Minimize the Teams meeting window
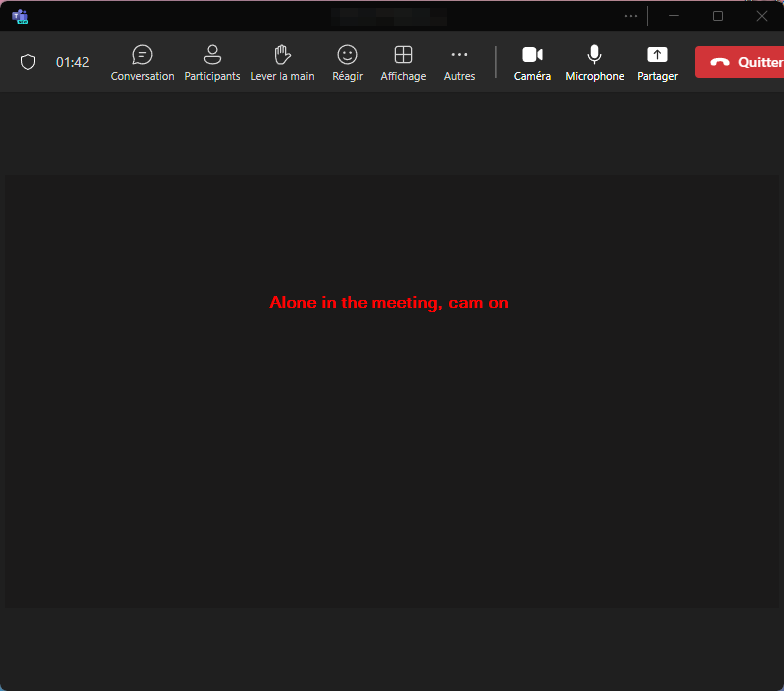The height and width of the screenshot is (691, 784). point(674,16)
